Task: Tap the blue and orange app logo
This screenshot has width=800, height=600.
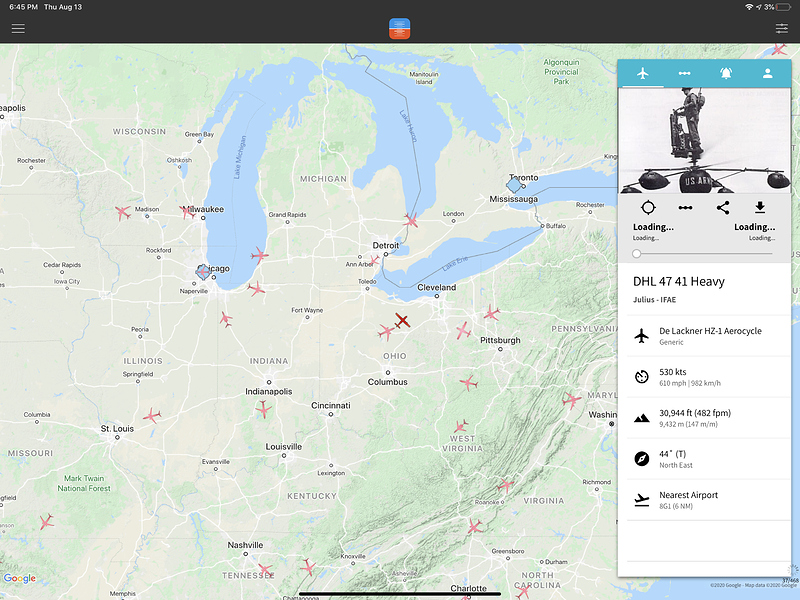Action: coord(399,29)
